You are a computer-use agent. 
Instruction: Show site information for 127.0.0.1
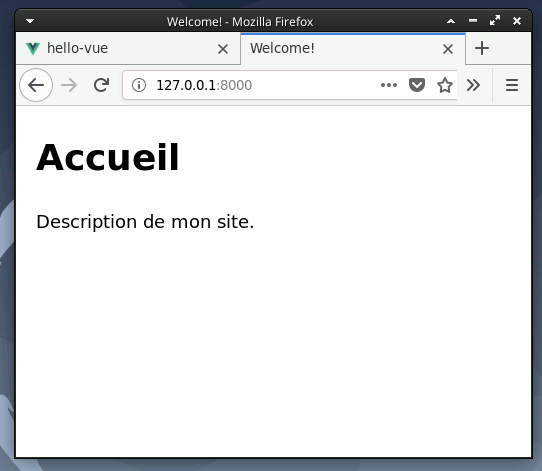(139, 85)
